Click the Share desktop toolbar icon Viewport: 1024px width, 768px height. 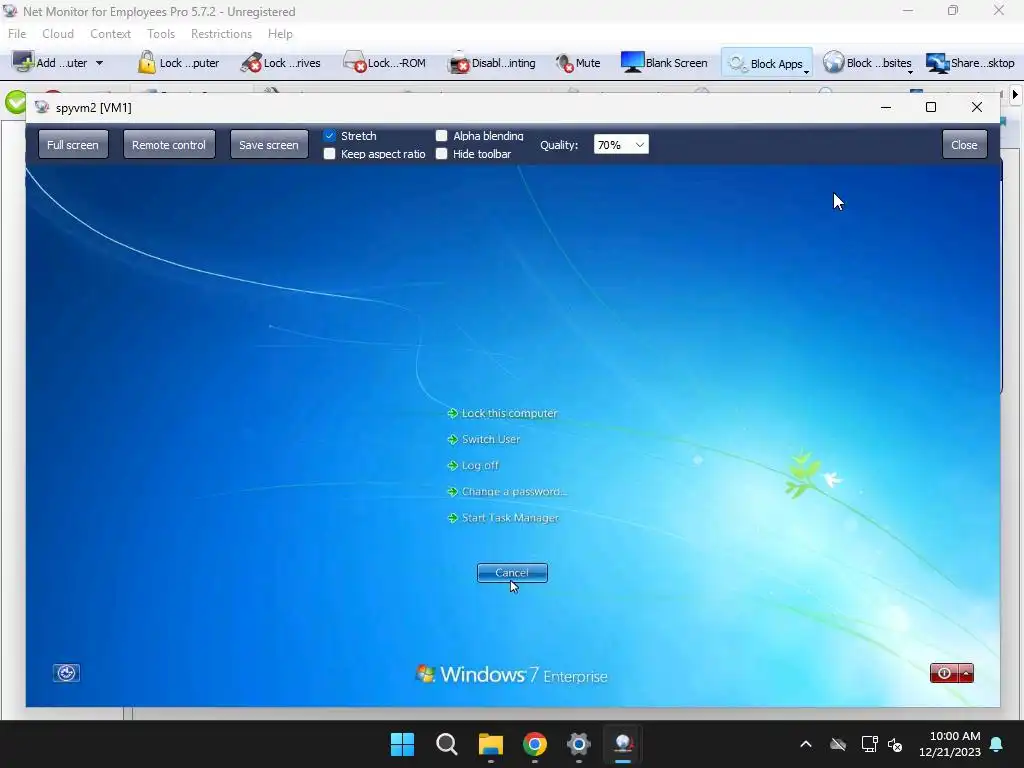click(x=937, y=63)
